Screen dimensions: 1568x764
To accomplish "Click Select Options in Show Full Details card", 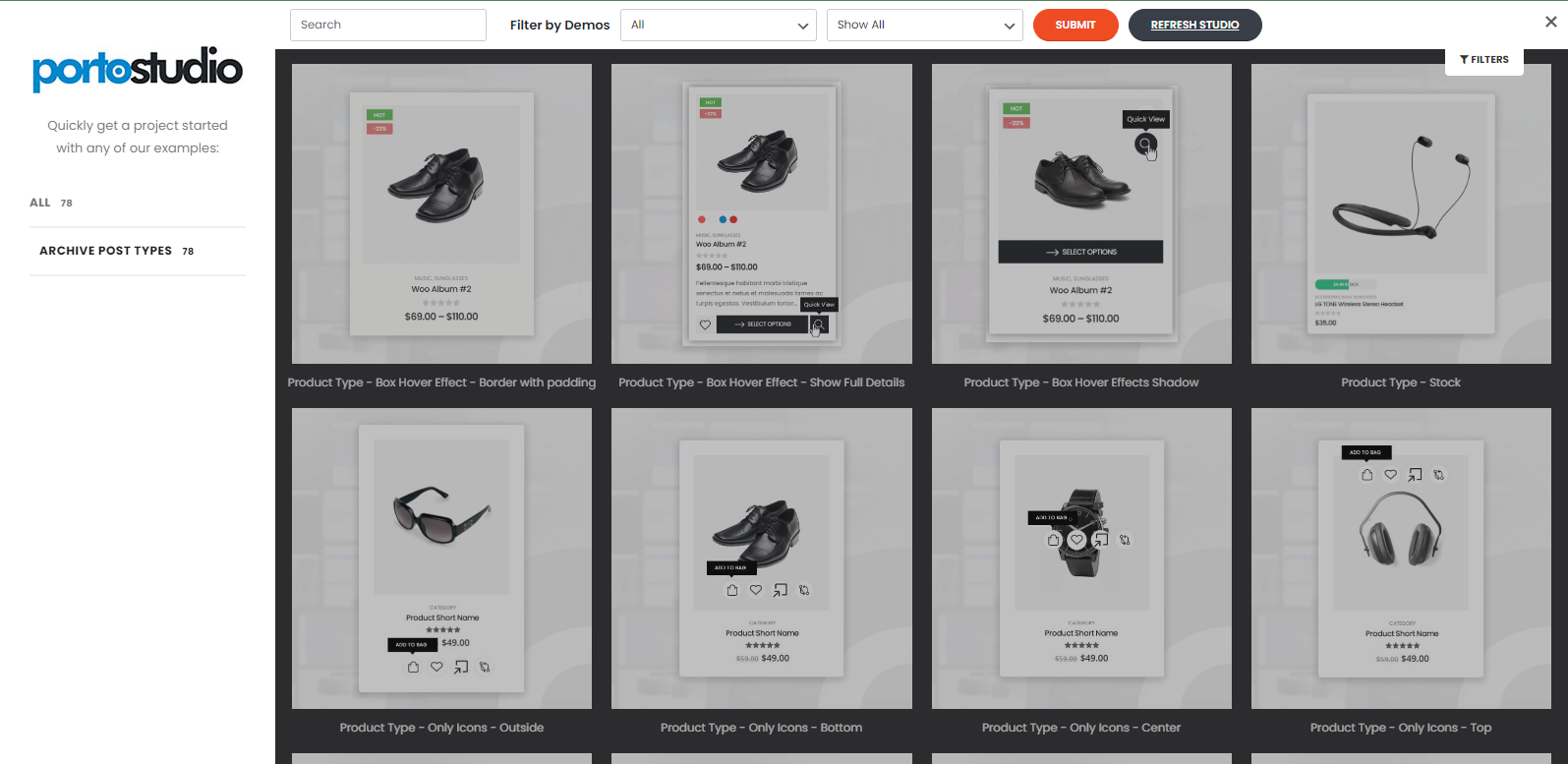I will click(762, 324).
